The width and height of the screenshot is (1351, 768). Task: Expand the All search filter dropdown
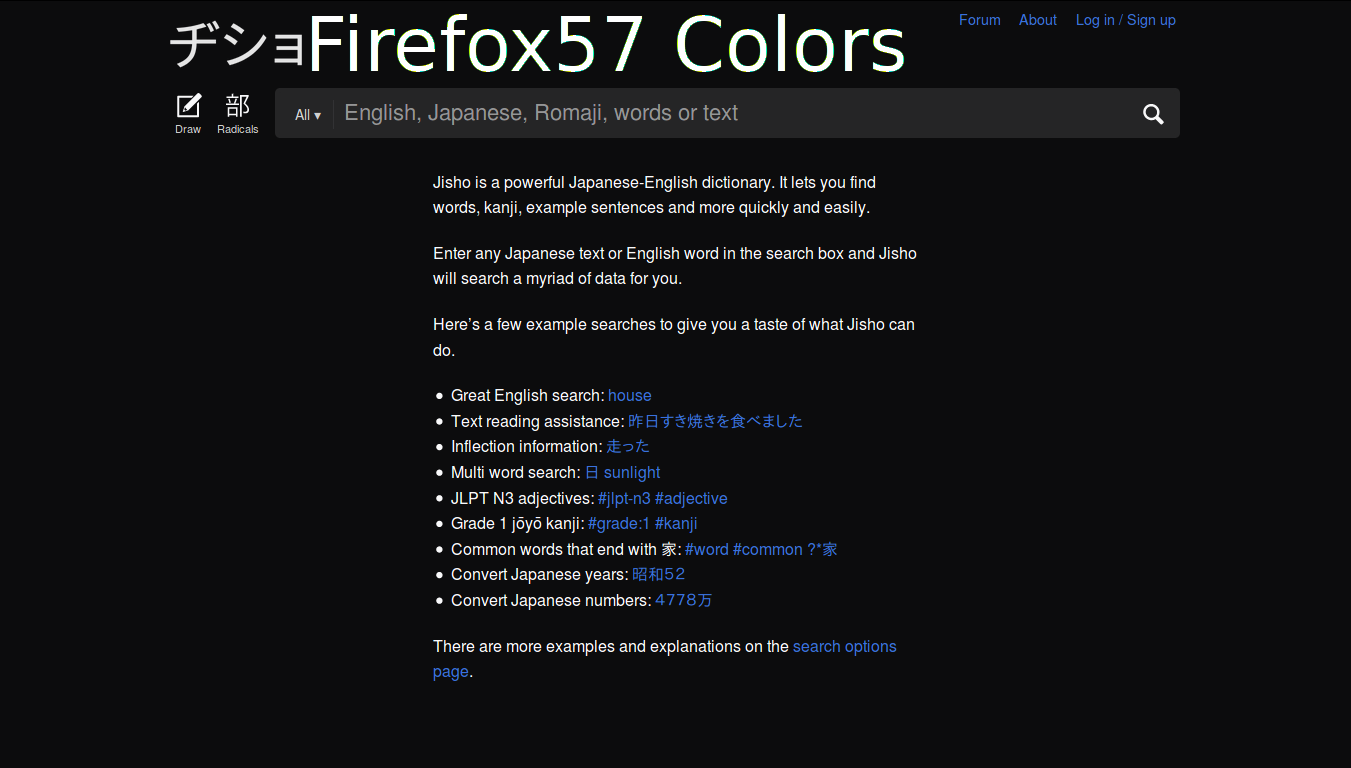(308, 115)
